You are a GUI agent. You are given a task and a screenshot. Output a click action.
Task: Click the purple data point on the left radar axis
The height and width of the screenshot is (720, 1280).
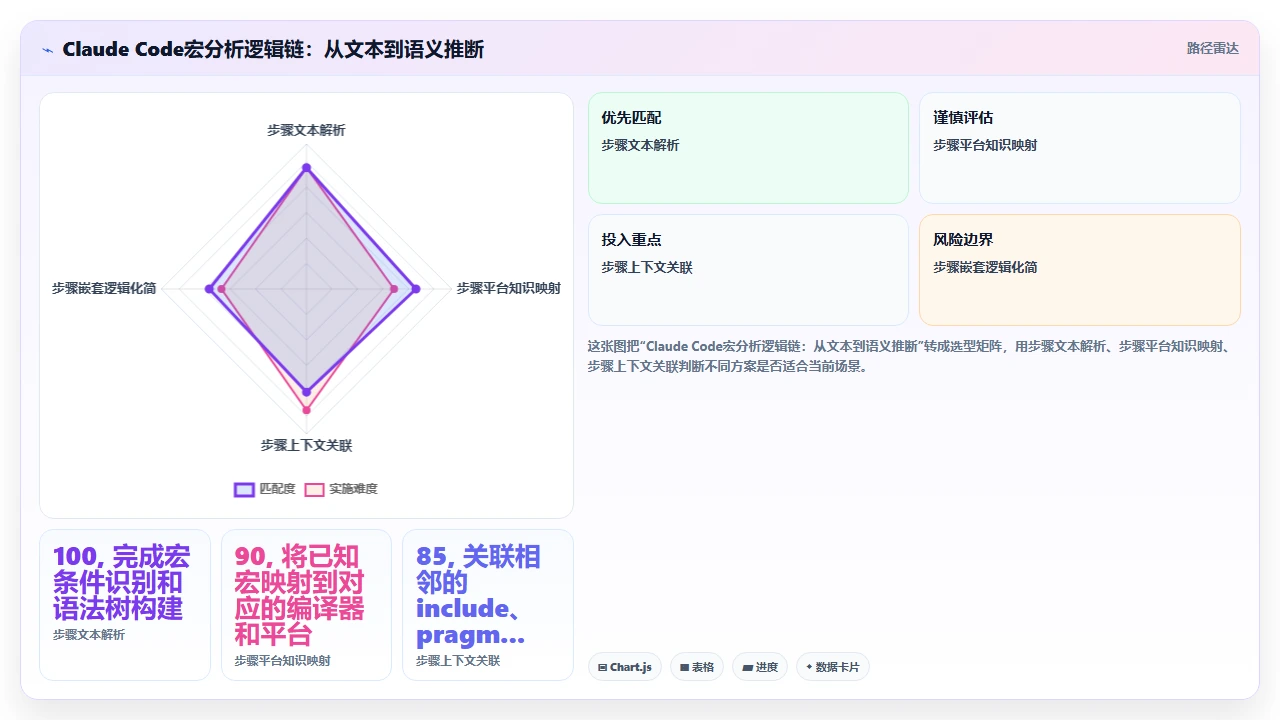click(x=209, y=289)
